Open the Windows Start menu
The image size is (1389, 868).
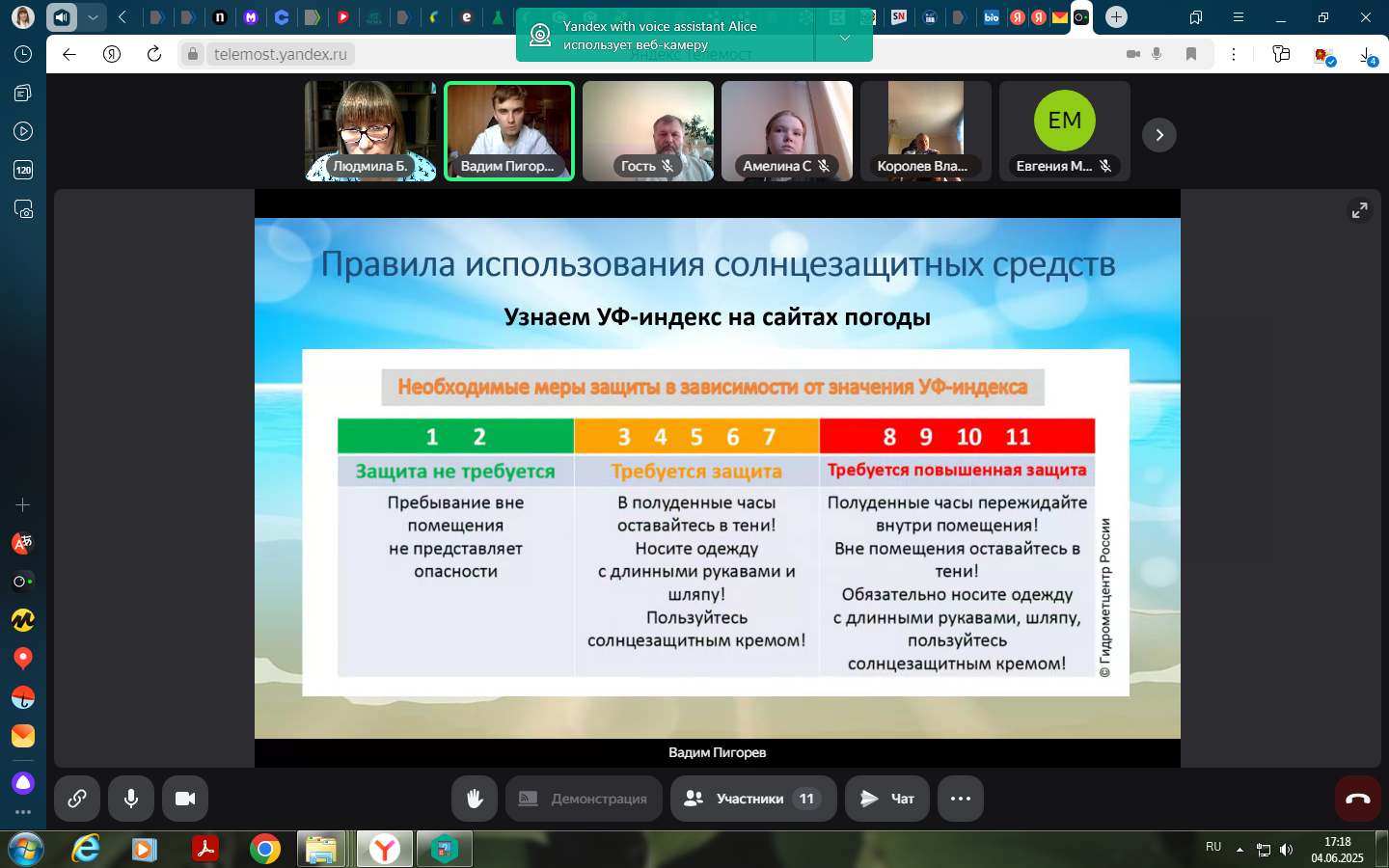25,850
